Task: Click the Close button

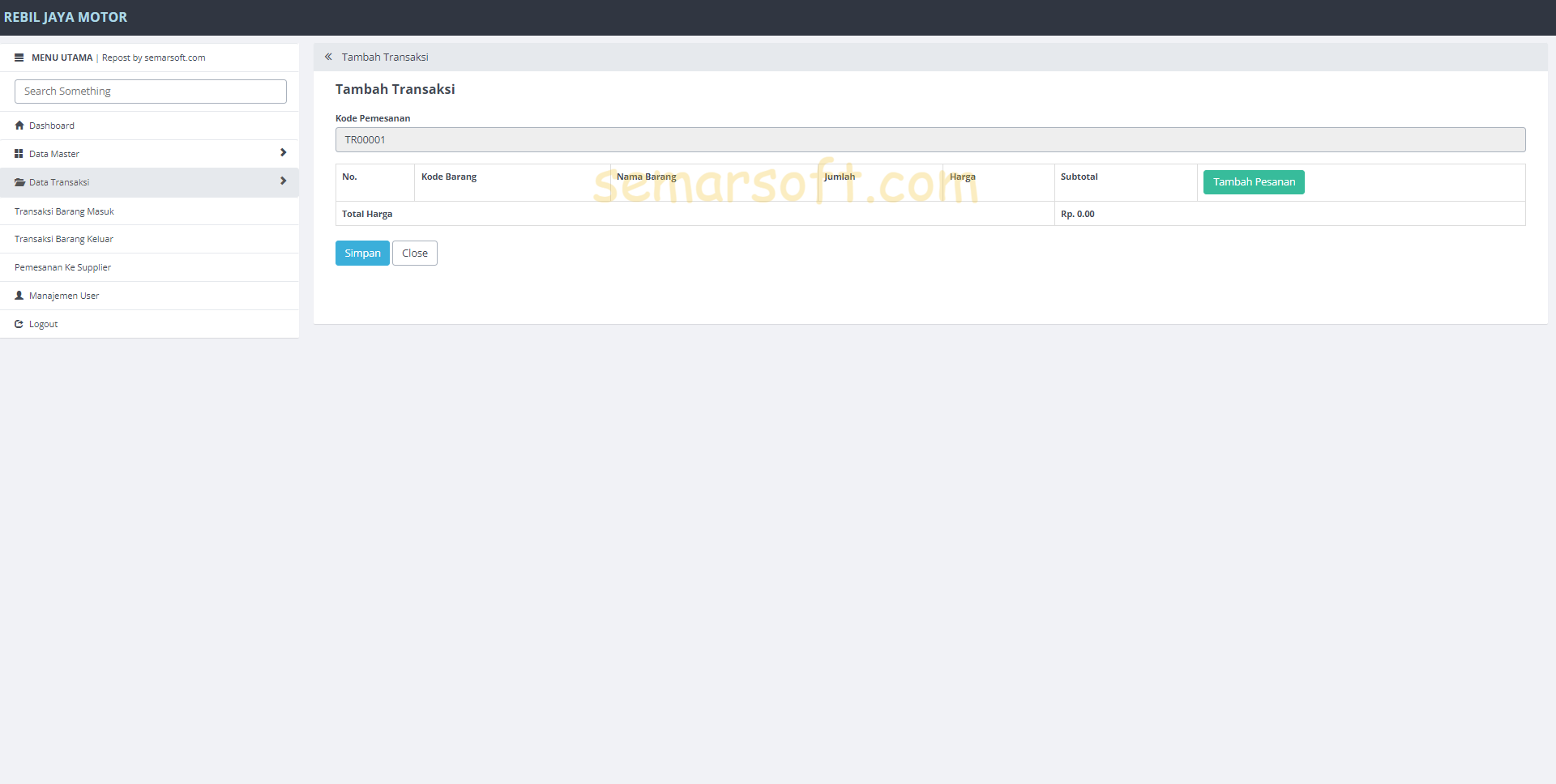Action: 414,253
